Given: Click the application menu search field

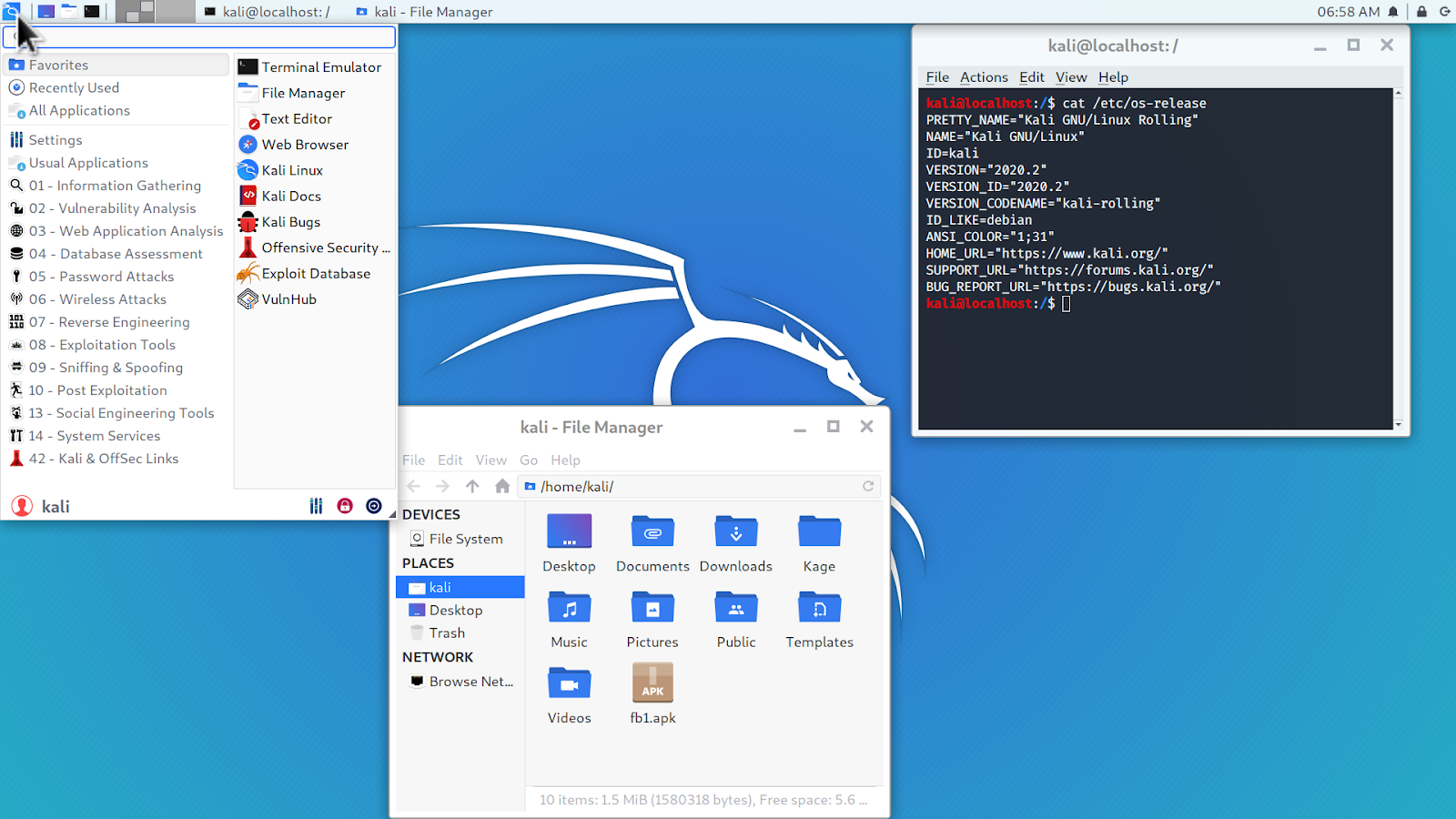Looking at the screenshot, I should (199, 36).
